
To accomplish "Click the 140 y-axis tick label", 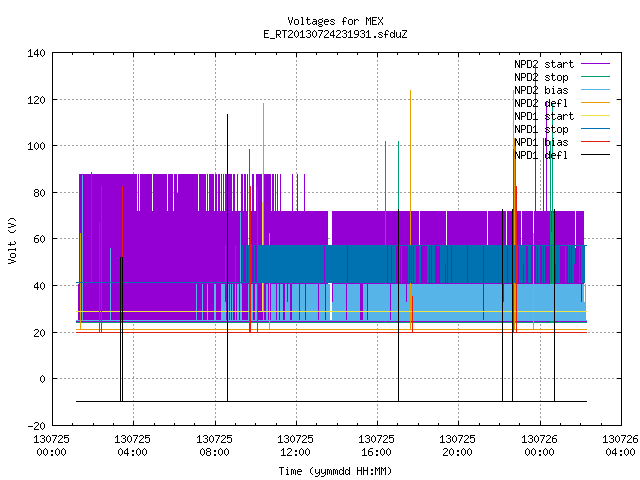I will pyautogui.click(x=36, y=53).
